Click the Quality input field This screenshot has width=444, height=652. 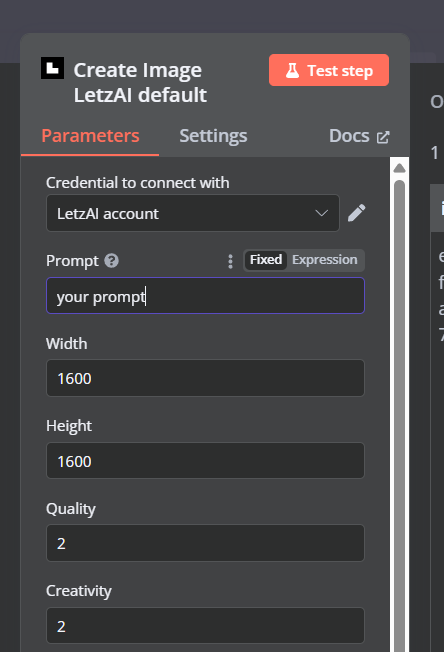[x=205, y=543]
